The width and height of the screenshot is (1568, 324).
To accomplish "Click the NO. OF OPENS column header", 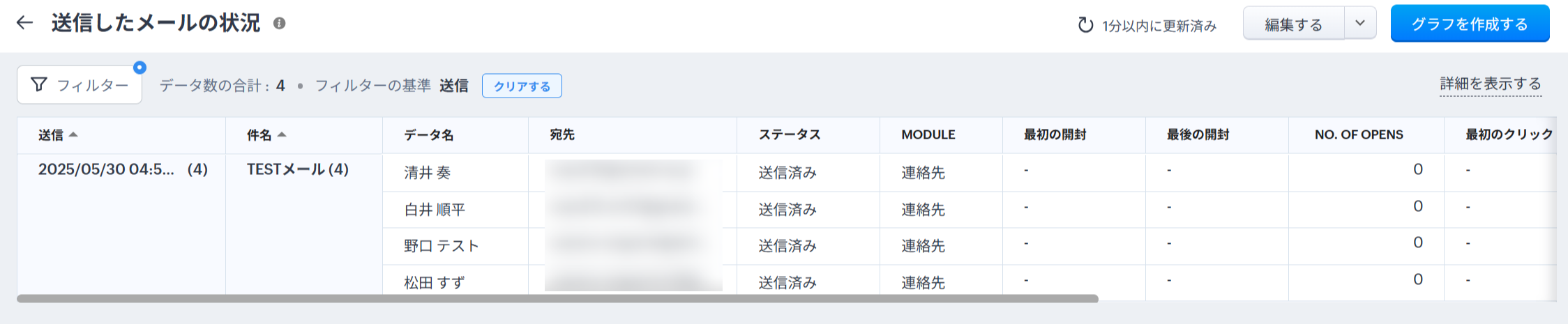I will point(1359,135).
